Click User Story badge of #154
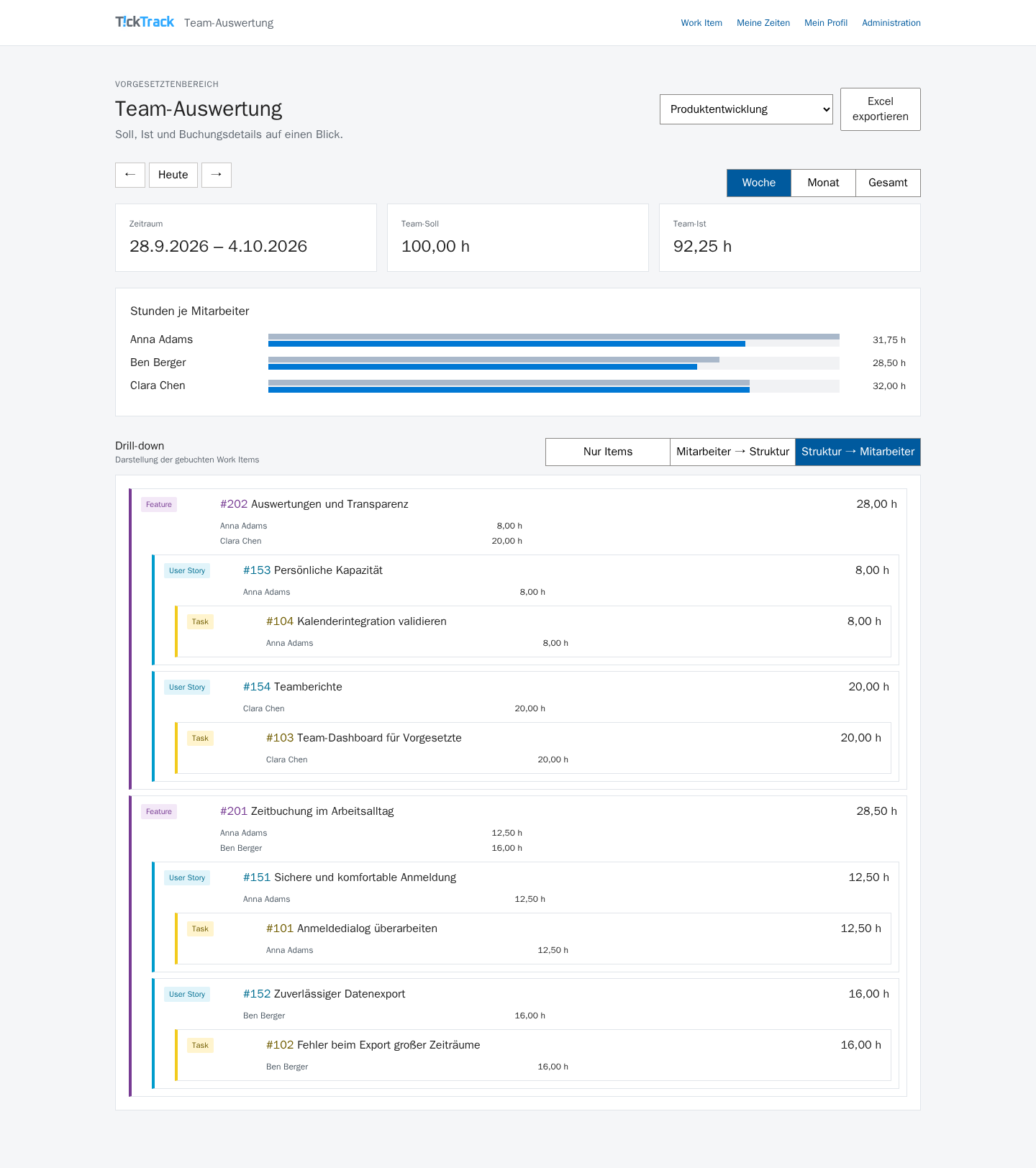 [187, 688]
